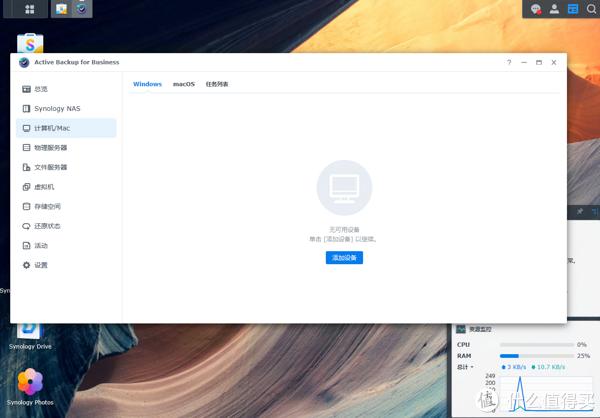Click the 无可用设备 message text
The height and width of the screenshot is (418, 600).
coord(344,229)
